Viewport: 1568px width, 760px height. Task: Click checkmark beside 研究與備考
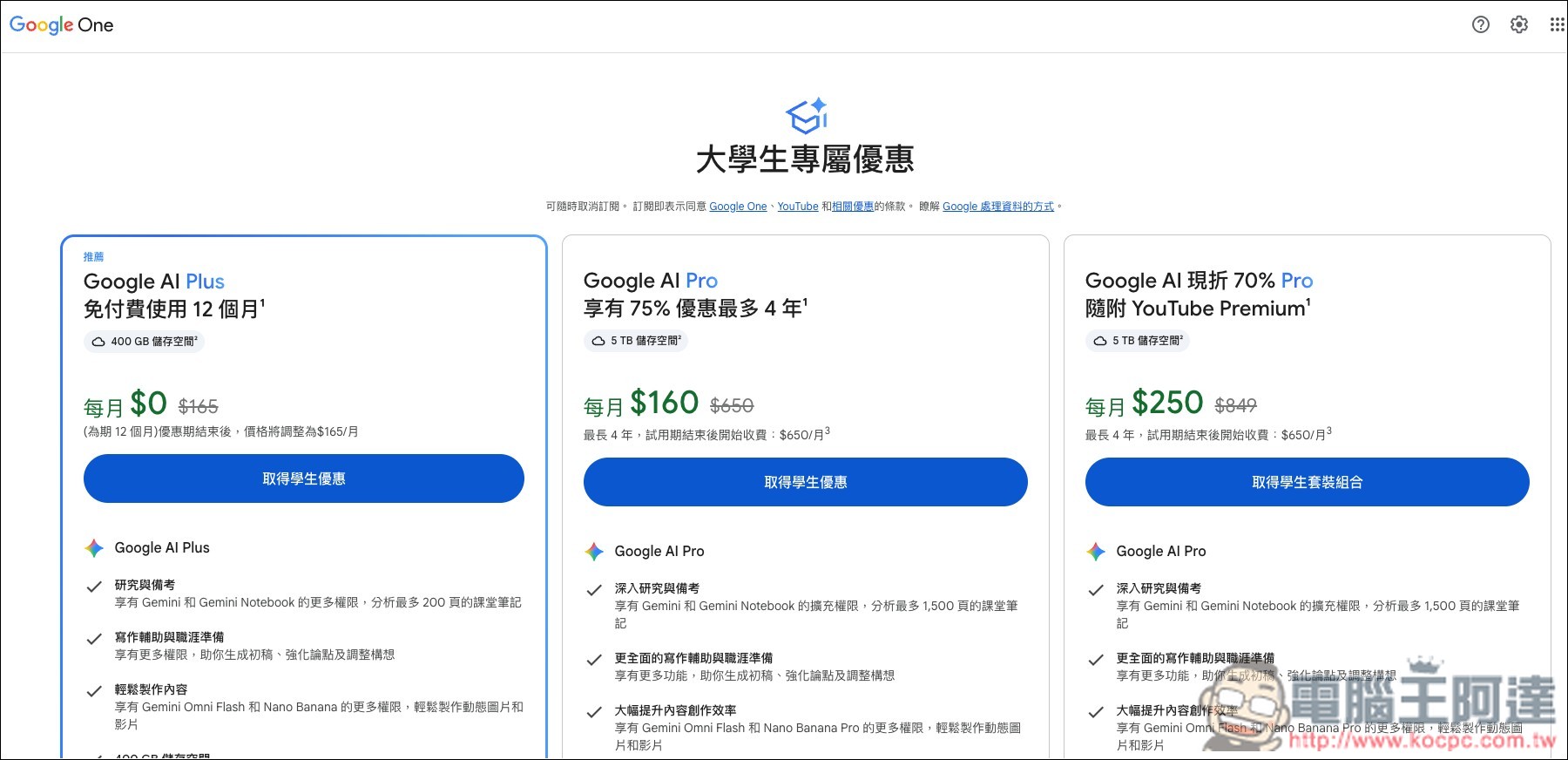pyautogui.click(x=94, y=587)
